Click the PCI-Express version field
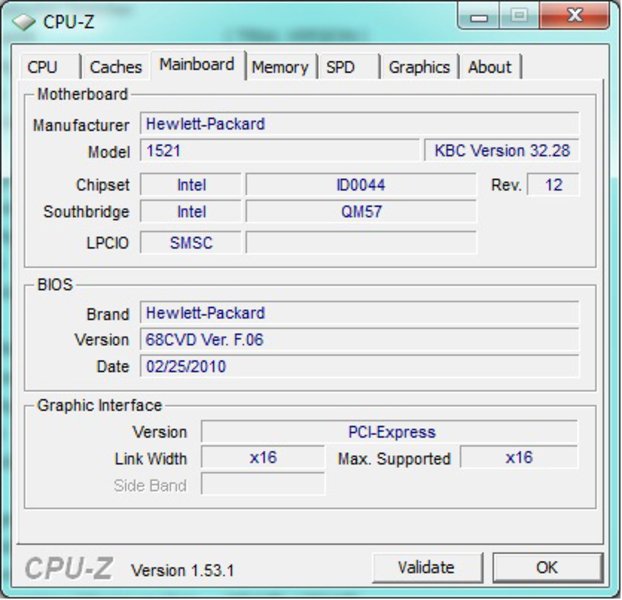The height and width of the screenshot is (600, 622). (x=390, y=431)
